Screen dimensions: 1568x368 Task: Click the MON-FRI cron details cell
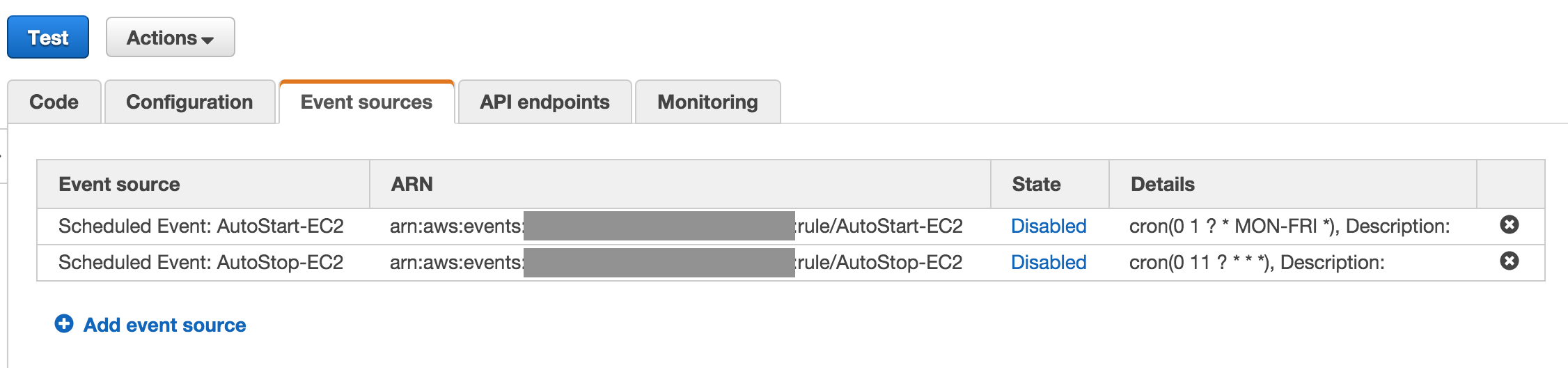pos(1289,226)
